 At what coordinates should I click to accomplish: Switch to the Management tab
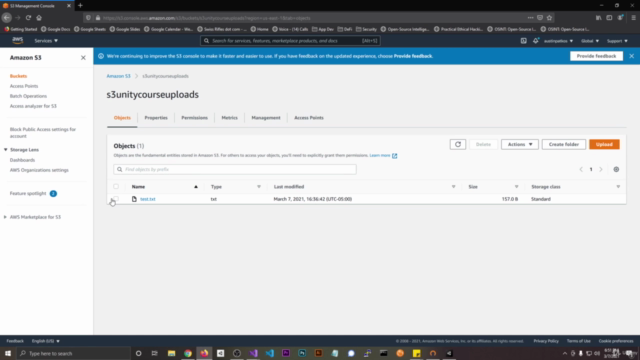[x=266, y=118]
